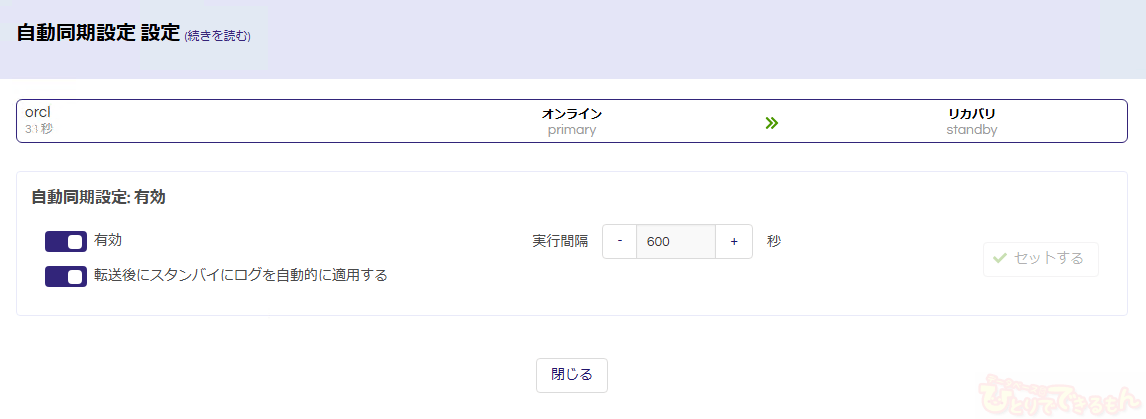Click the checkmark icon beside セットする
Viewport: 1146px width, 419px height.
pos(999,258)
